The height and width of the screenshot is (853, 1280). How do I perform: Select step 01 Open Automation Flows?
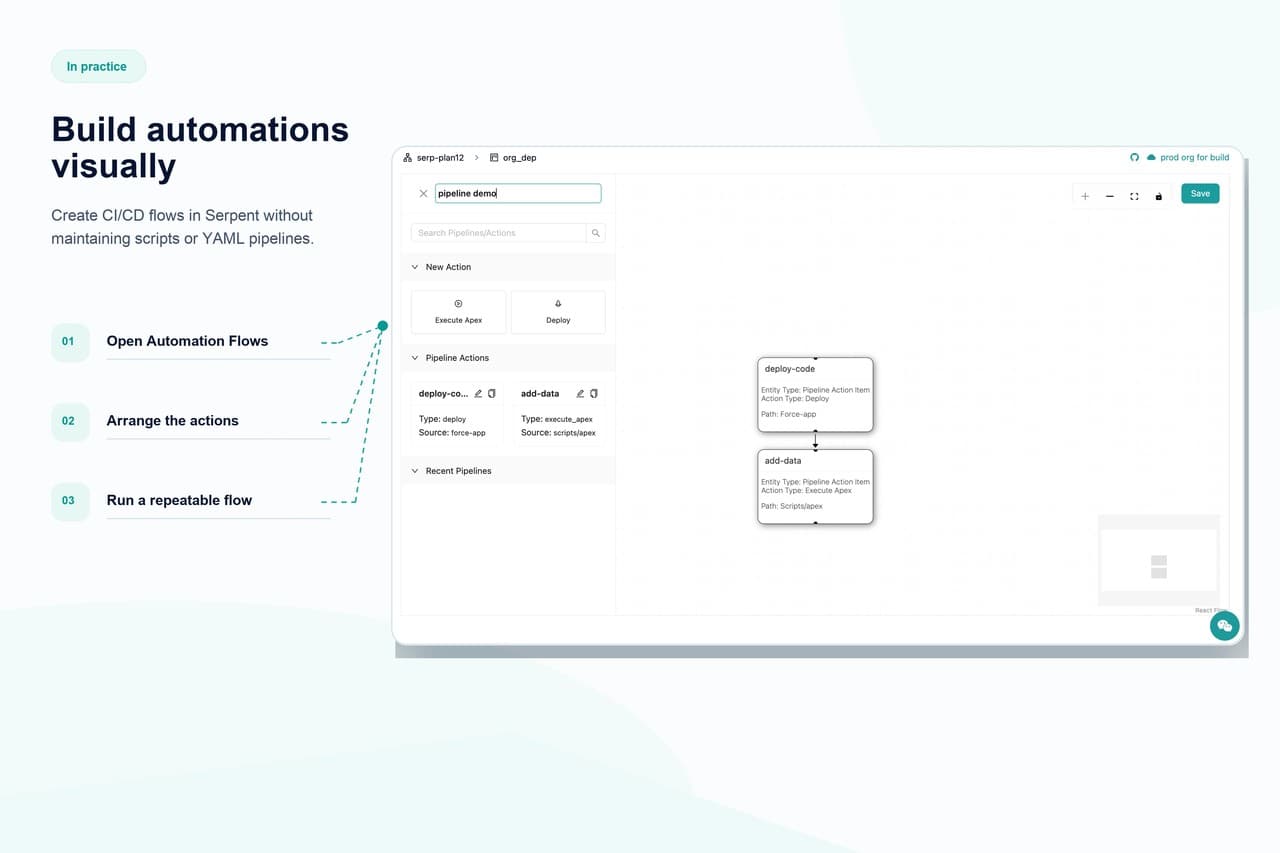pyautogui.click(x=190, y=342)
